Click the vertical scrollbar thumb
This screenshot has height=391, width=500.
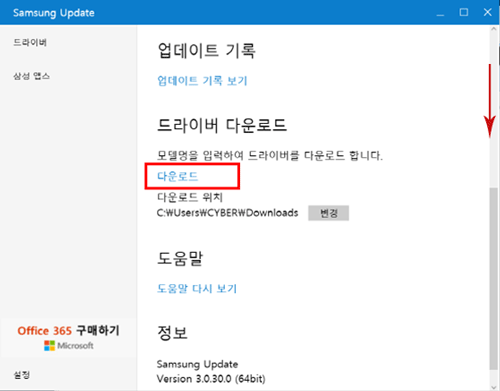coord(493,279)
